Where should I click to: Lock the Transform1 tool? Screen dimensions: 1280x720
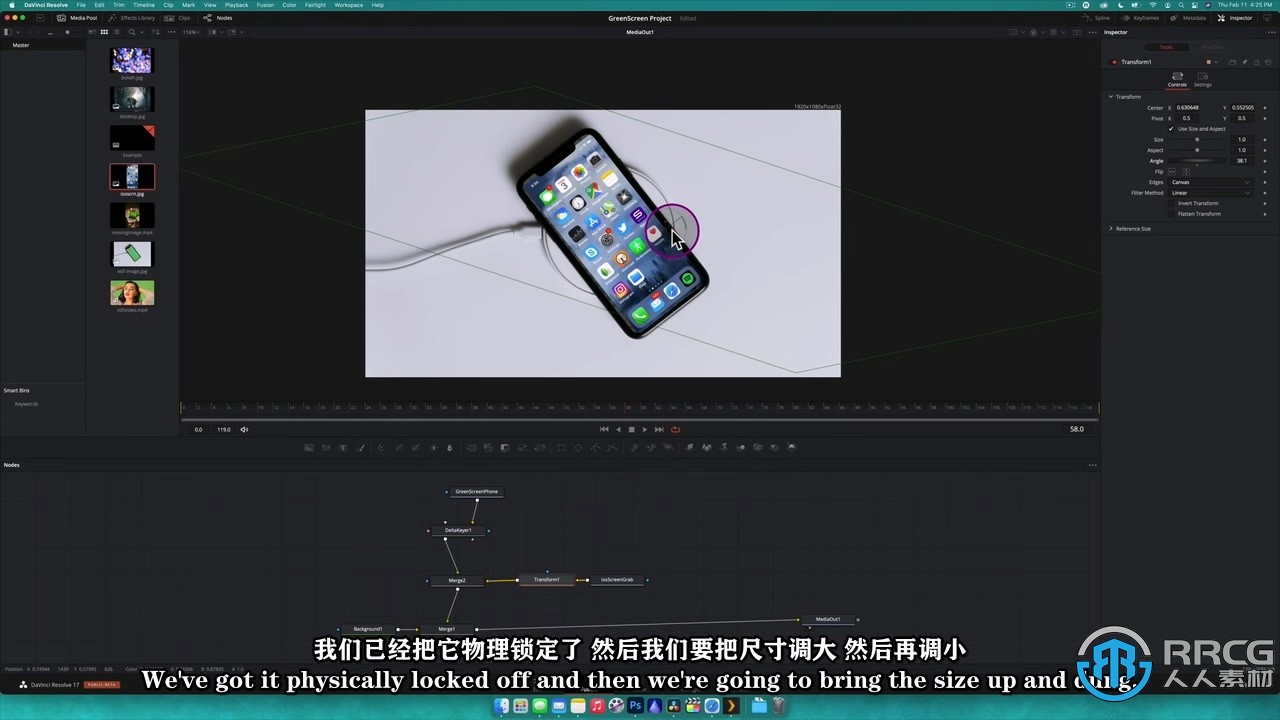coord(1256,62)
